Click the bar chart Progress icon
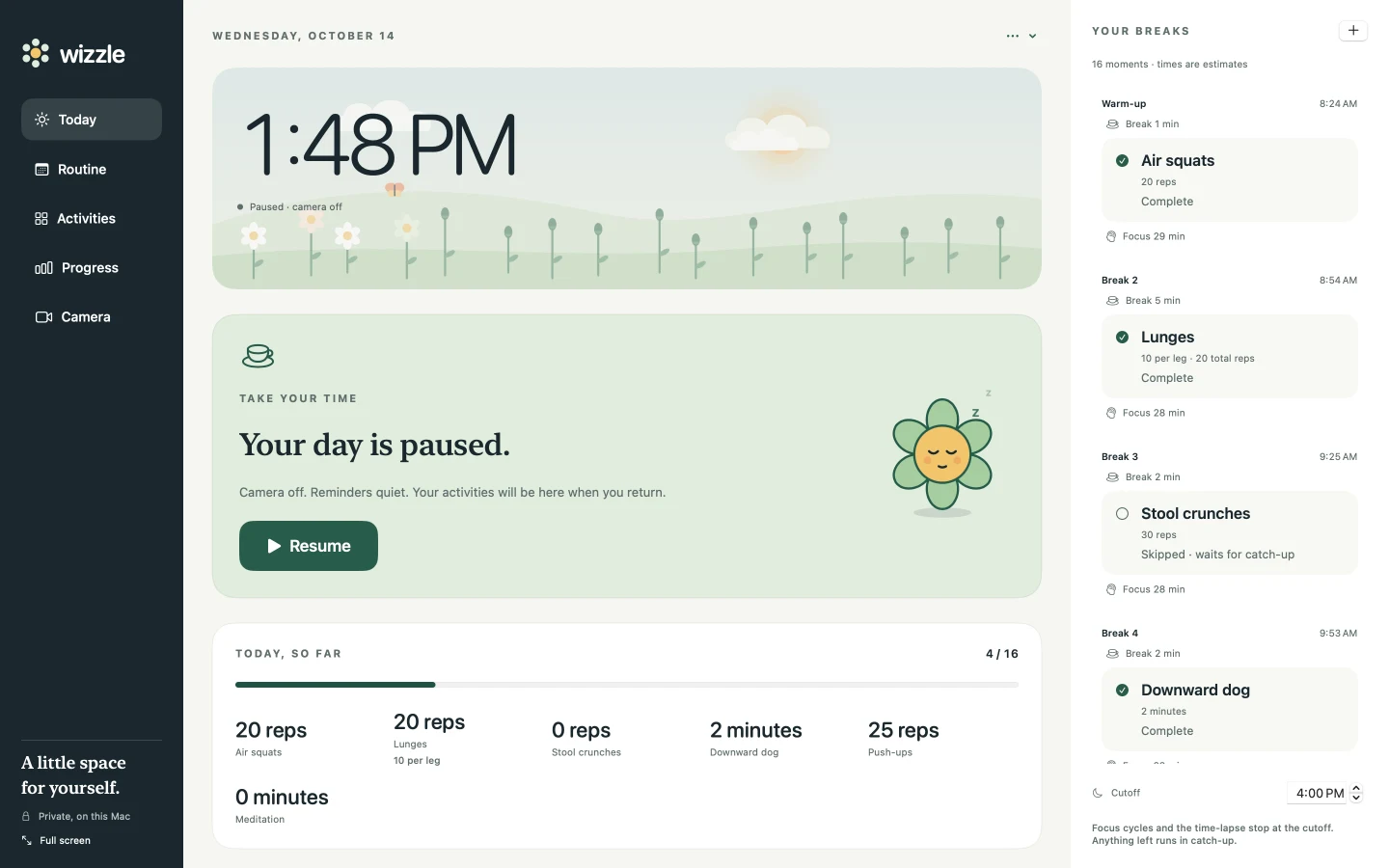The image size is (1389, 868). tap(43, 268)
